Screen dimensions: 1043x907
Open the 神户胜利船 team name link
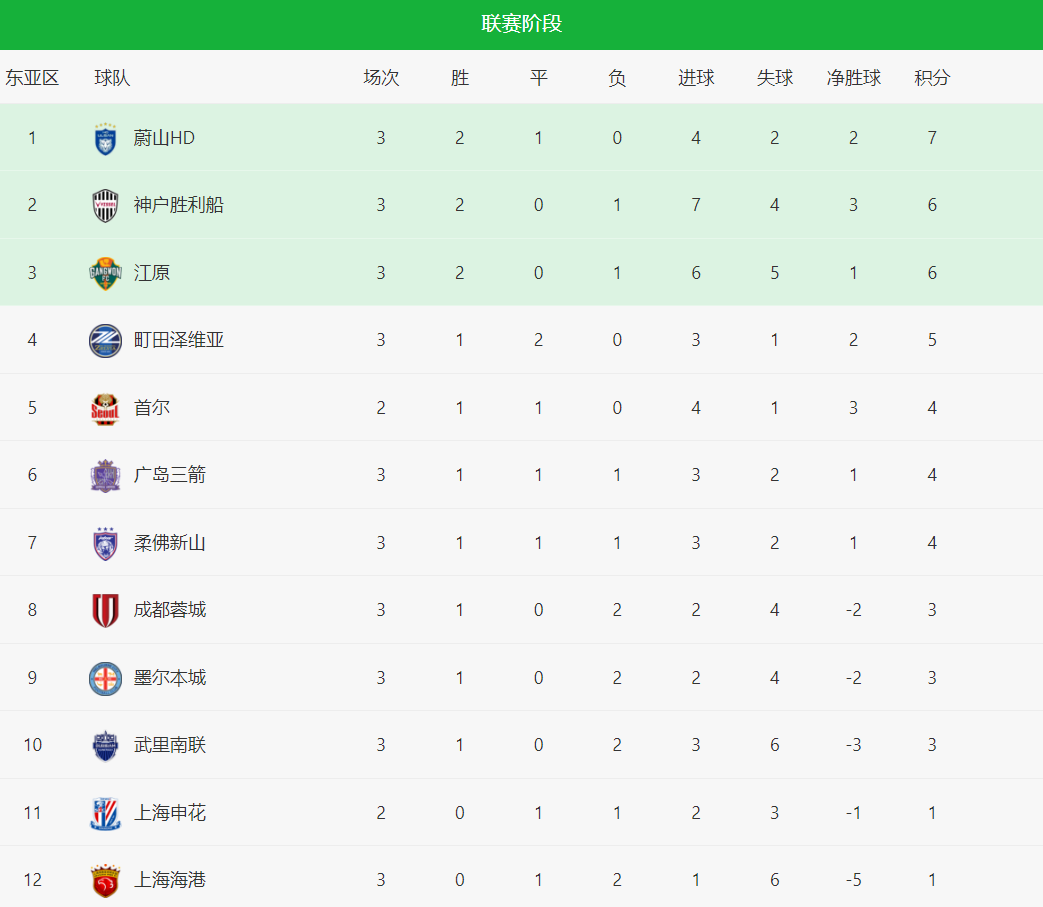click(179, 205)
